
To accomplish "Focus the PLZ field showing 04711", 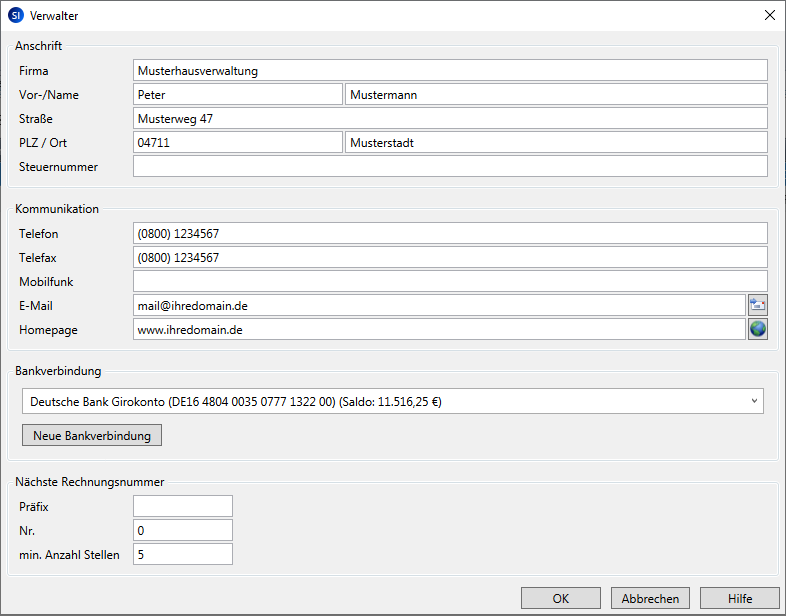I will (x=238, y=143).
